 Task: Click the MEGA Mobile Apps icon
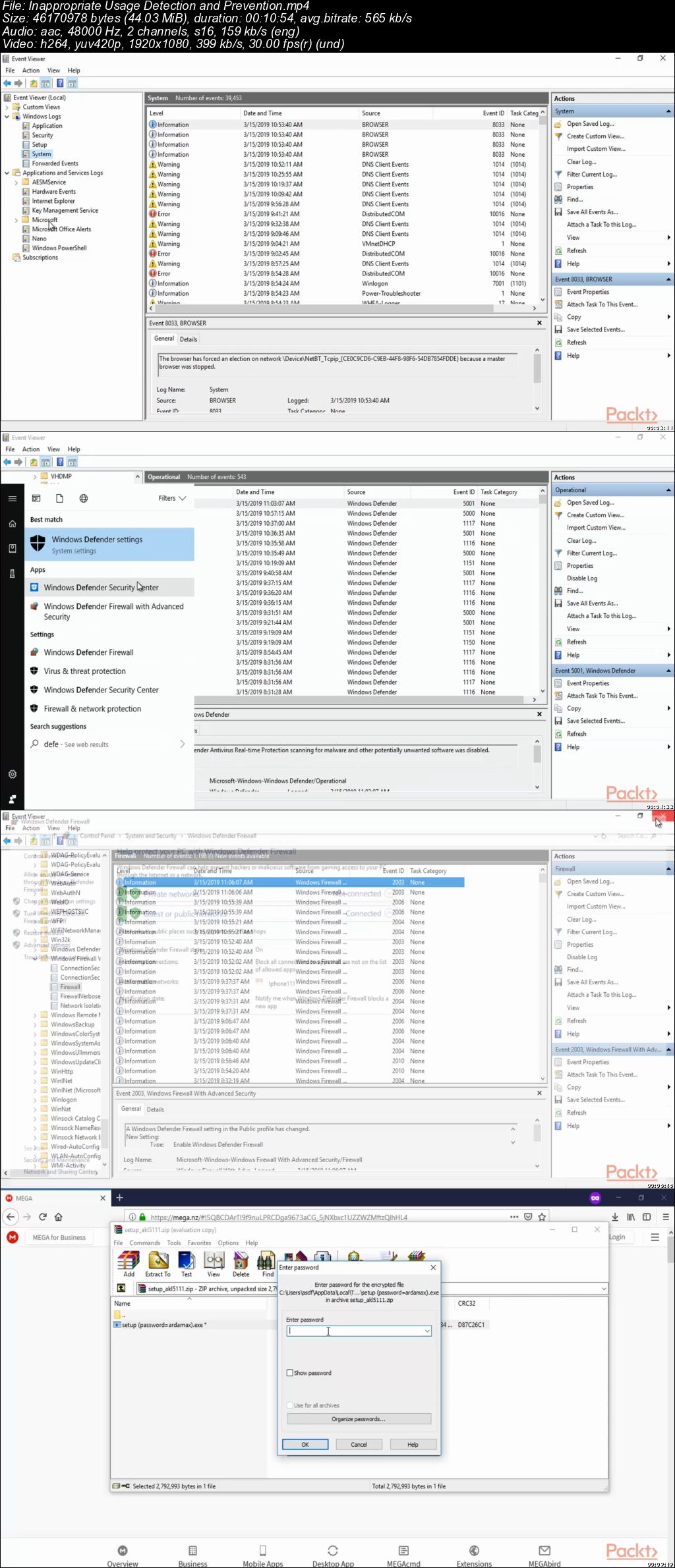(262, 1551)
